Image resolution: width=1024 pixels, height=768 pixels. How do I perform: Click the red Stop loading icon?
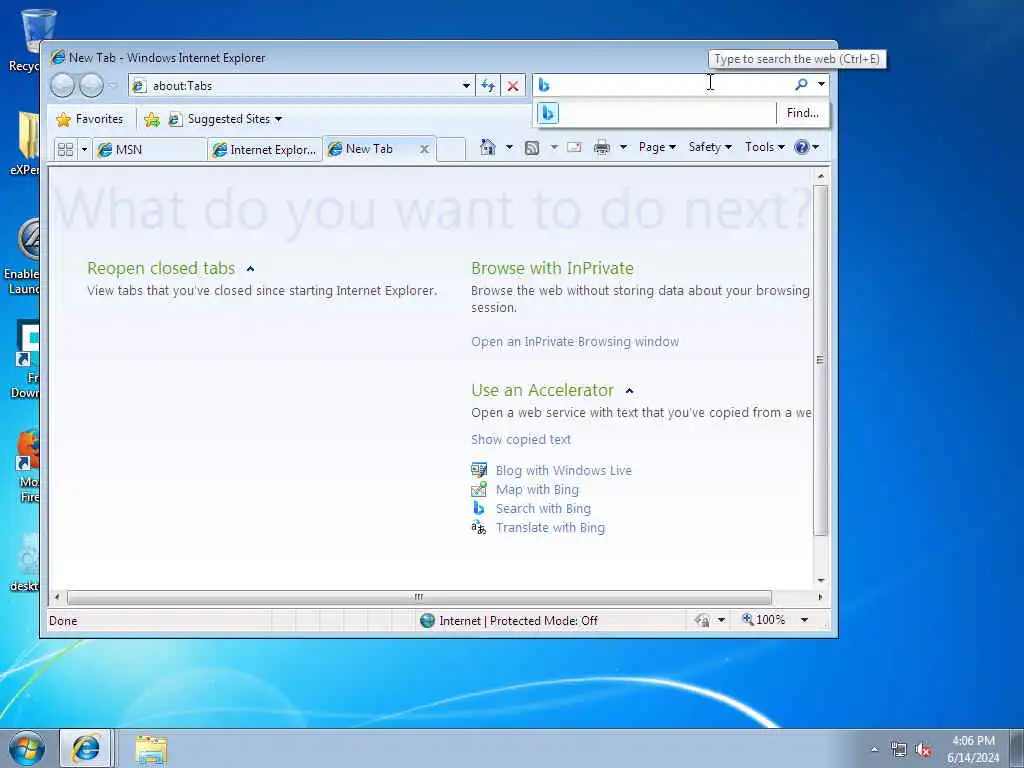coord(513,86)
